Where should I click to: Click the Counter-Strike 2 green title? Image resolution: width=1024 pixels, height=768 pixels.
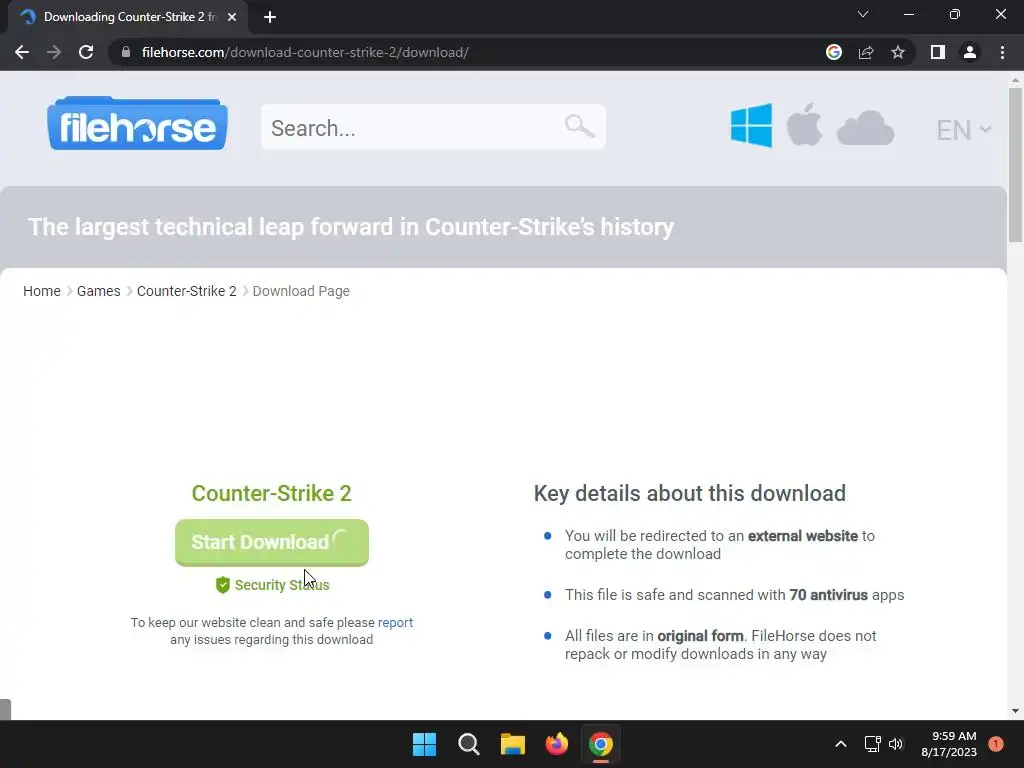tap(272, 494)
